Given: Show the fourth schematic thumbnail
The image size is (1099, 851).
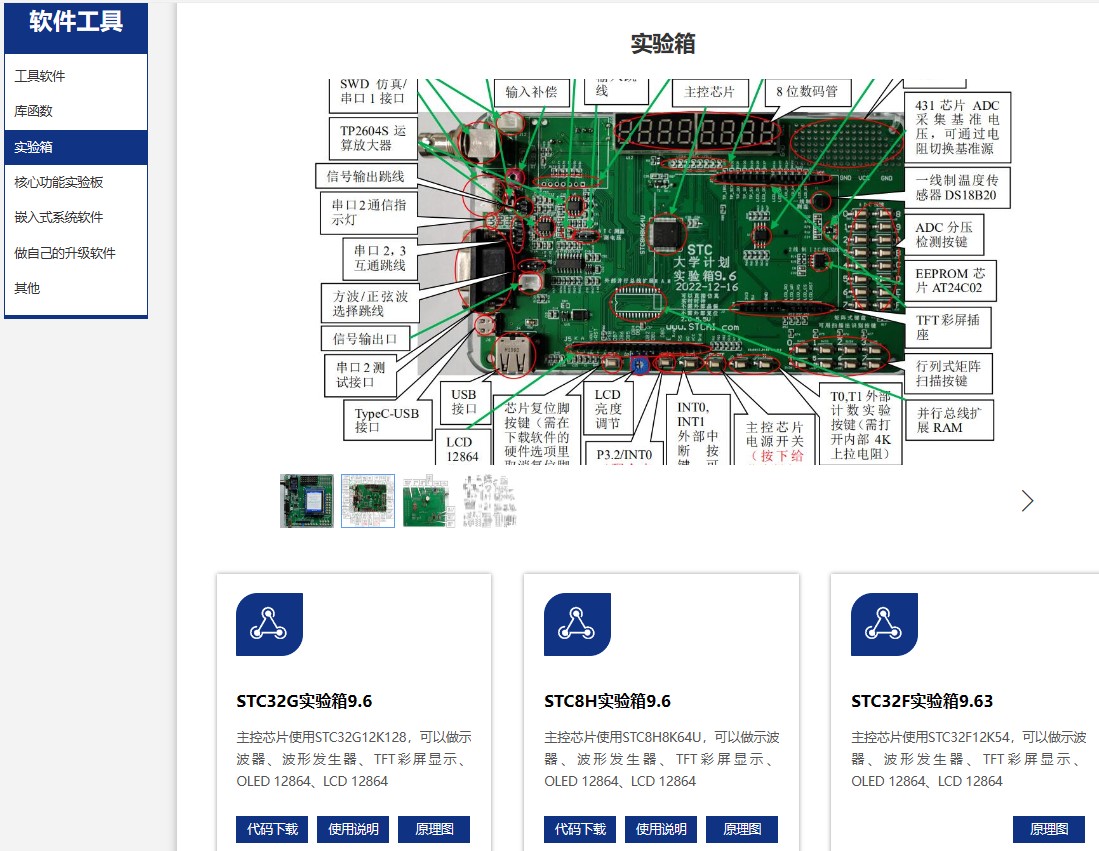Looking at the screenshot, I should pos(489,501).
